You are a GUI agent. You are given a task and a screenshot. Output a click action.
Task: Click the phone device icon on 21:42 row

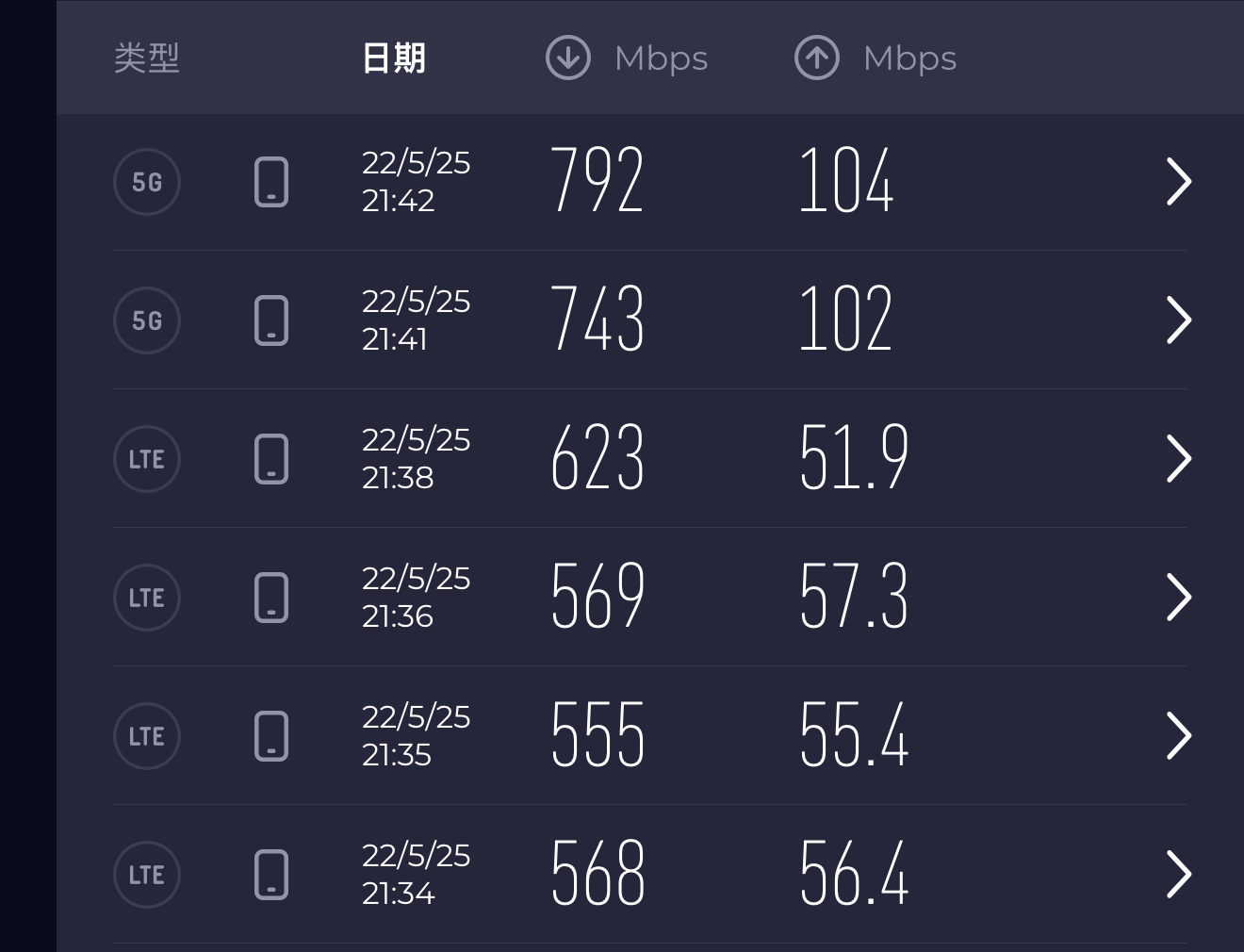pos(271,182)
